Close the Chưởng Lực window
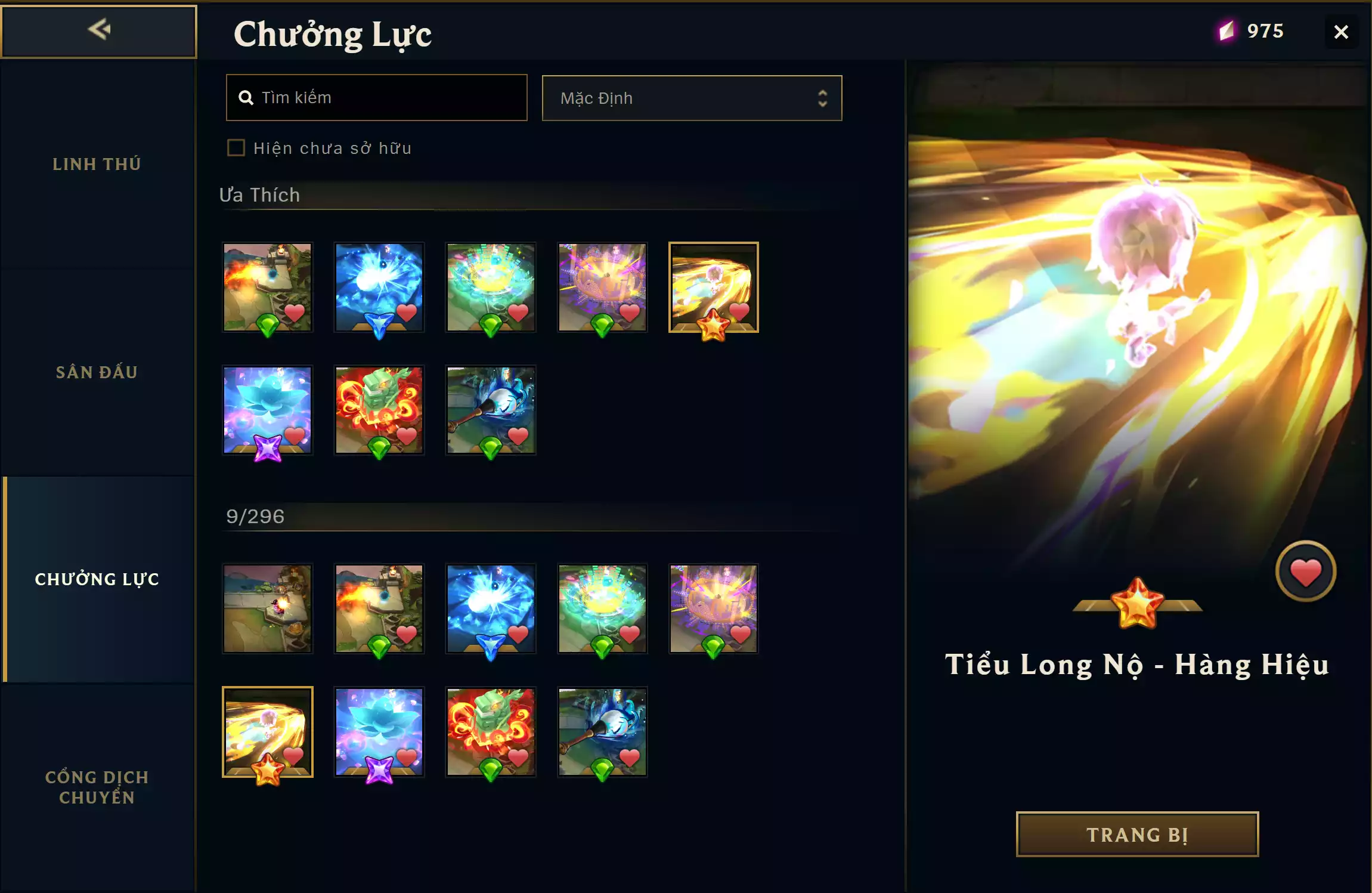 click(1341, 32)
